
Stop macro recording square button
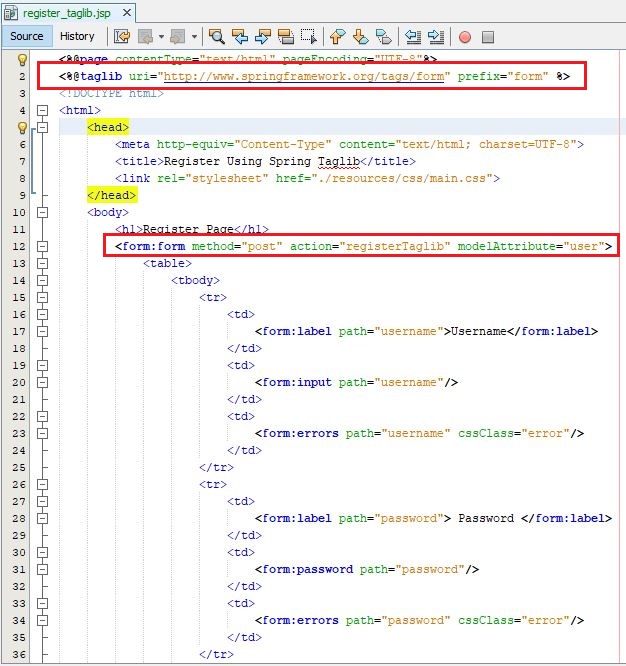tap(488, 37)
